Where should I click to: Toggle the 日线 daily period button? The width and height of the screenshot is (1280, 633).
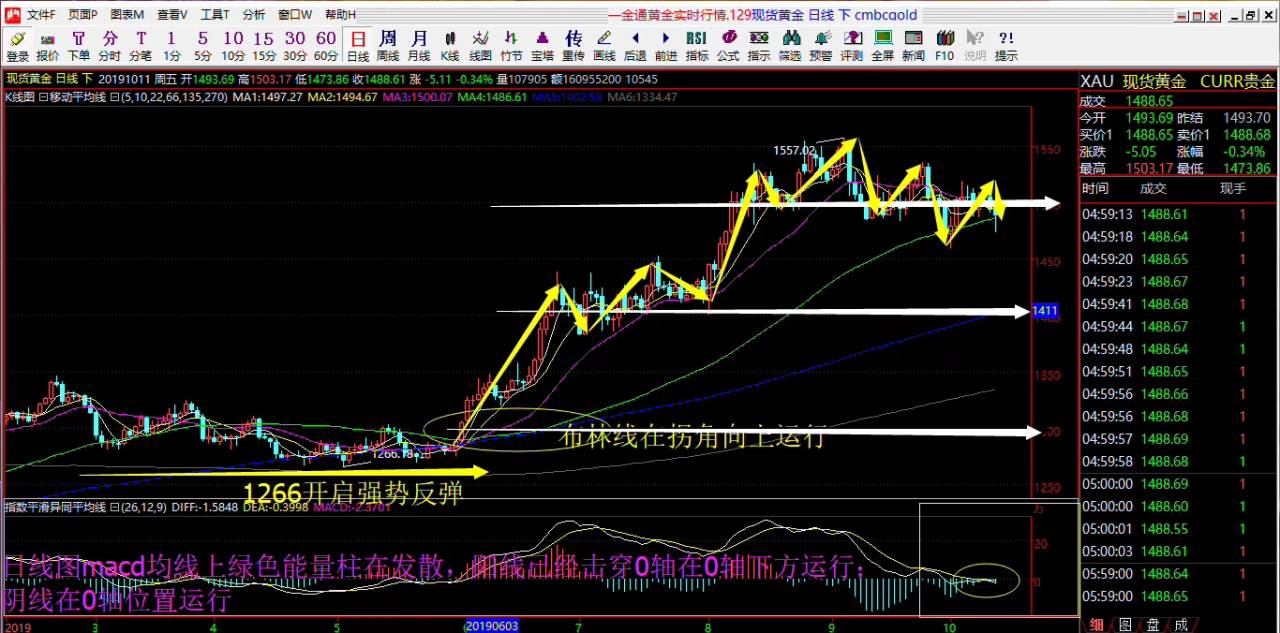click(357, 45)
